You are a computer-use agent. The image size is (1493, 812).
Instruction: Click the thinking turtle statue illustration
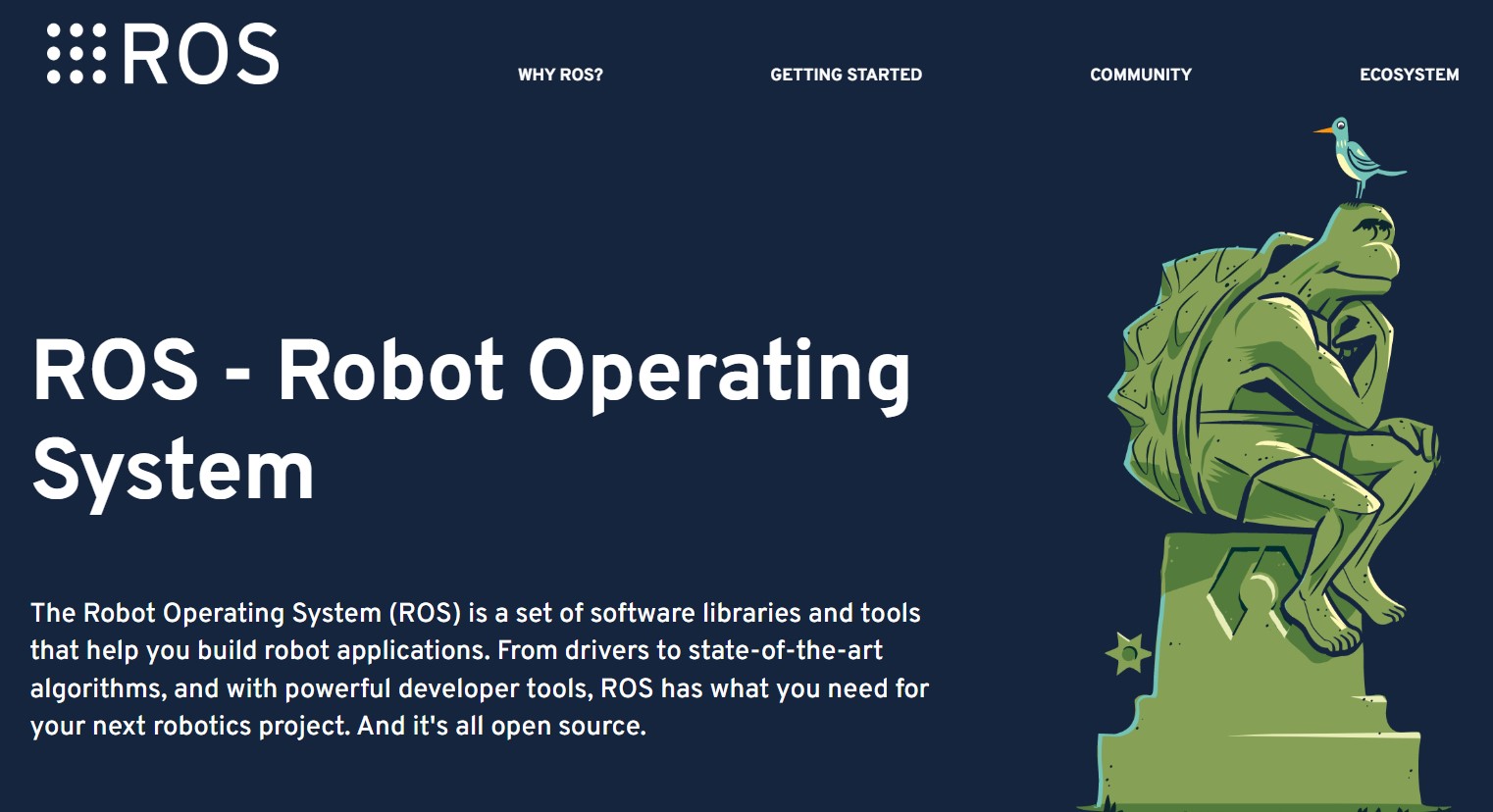[1265, 464]
